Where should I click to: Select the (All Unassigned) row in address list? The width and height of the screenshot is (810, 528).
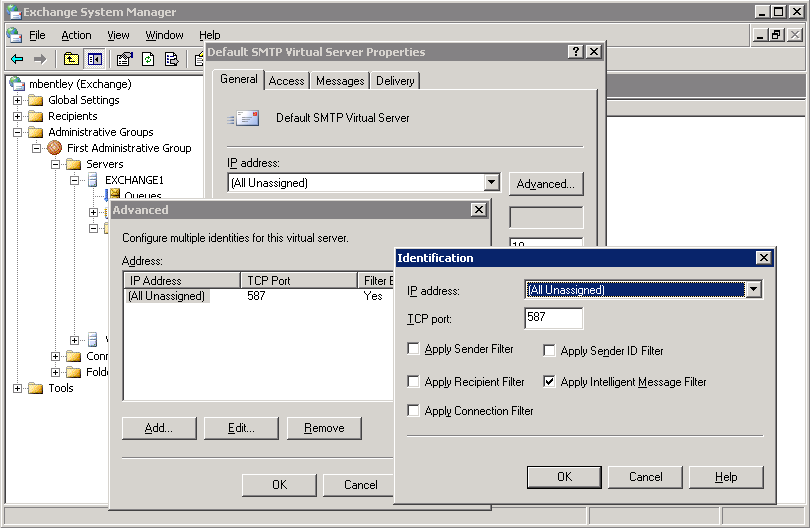(258, 296)
